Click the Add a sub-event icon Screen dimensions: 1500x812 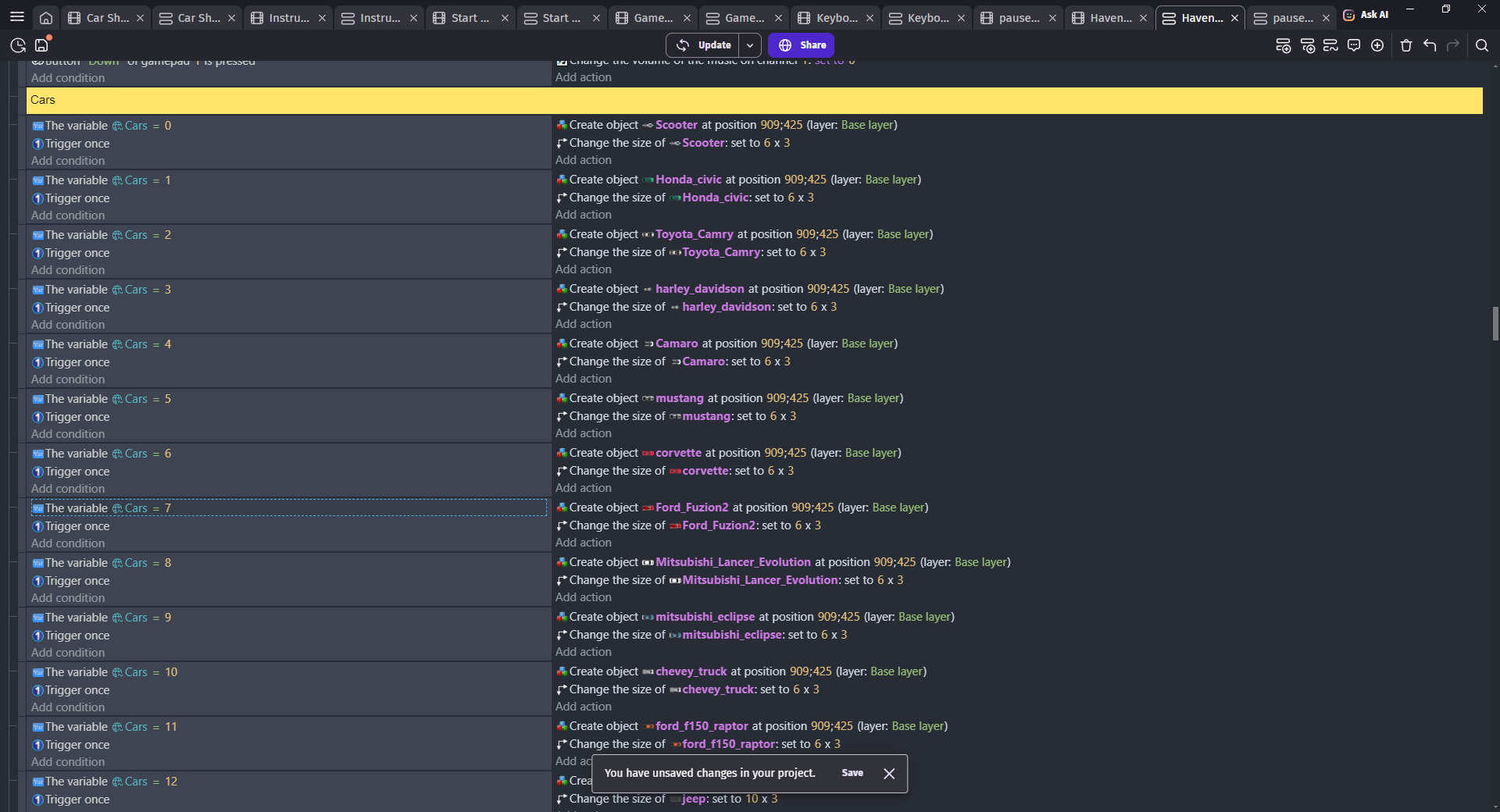click(x=1307, y=45)
